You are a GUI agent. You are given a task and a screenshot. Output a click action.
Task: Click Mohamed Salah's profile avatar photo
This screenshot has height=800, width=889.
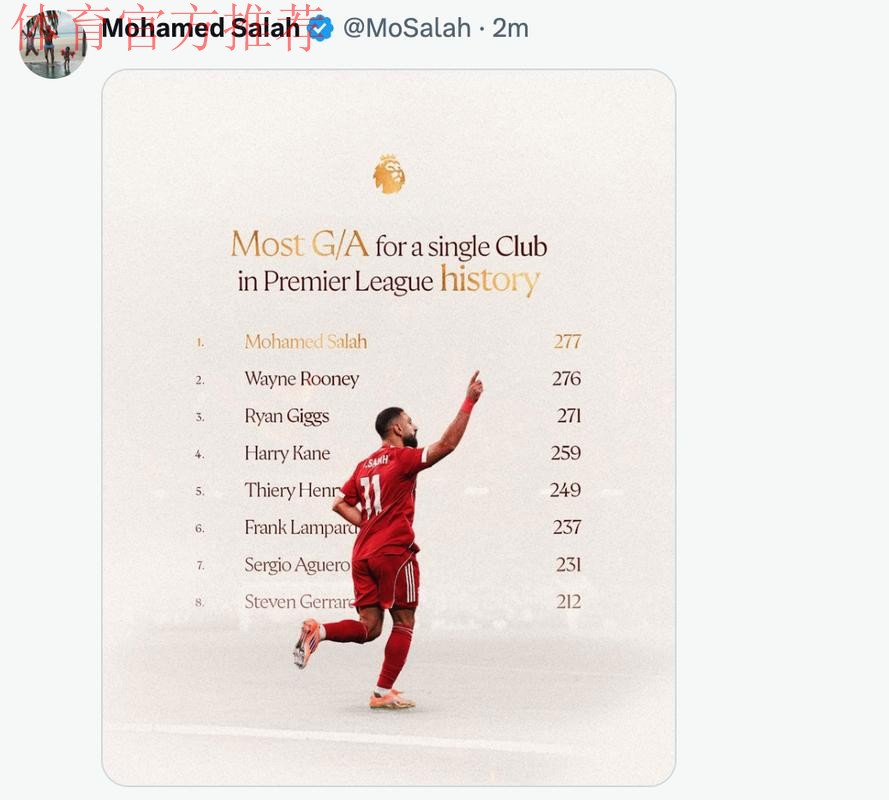pos(54,44)
